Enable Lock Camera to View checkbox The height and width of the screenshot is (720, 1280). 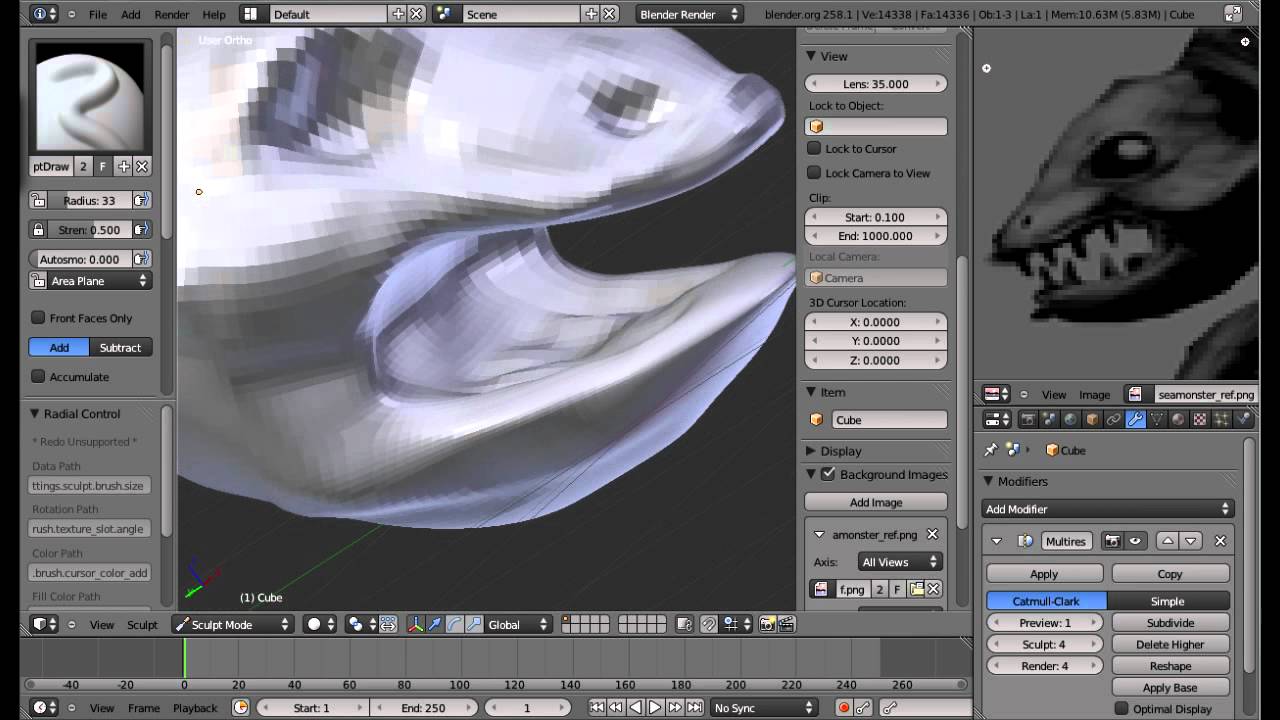814,173
